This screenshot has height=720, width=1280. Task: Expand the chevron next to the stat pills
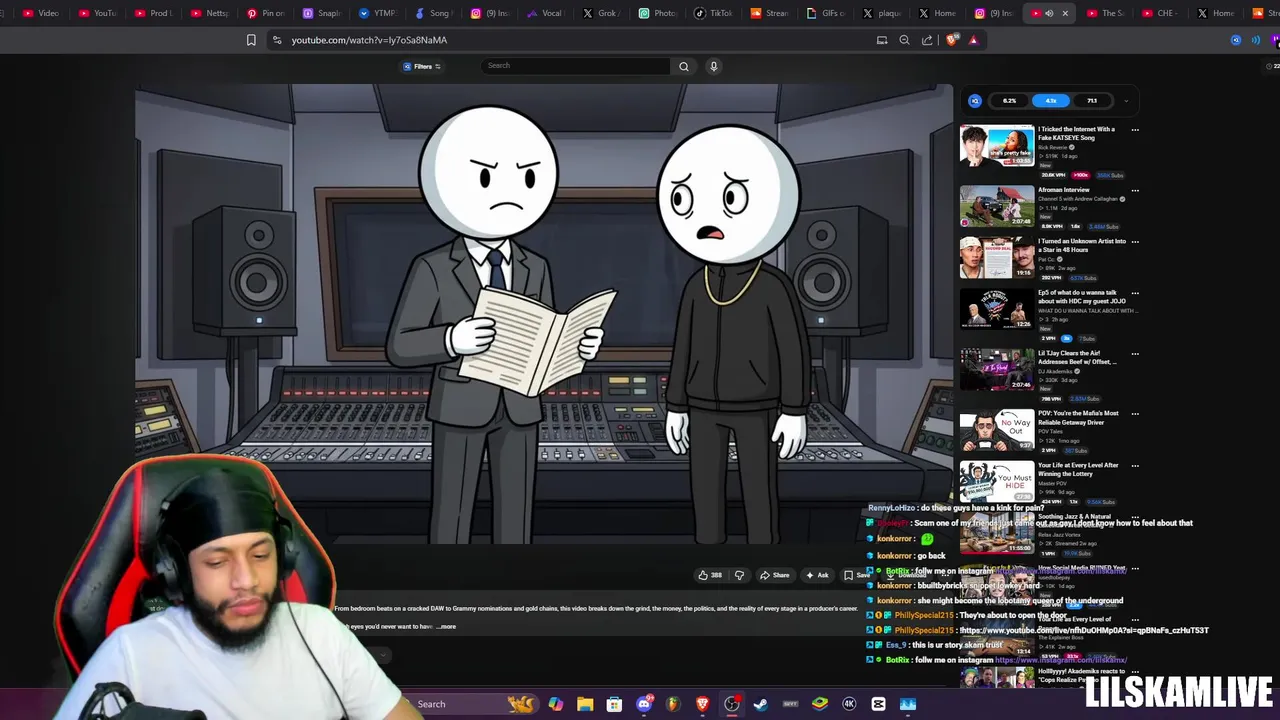(x=1126, y=101)
